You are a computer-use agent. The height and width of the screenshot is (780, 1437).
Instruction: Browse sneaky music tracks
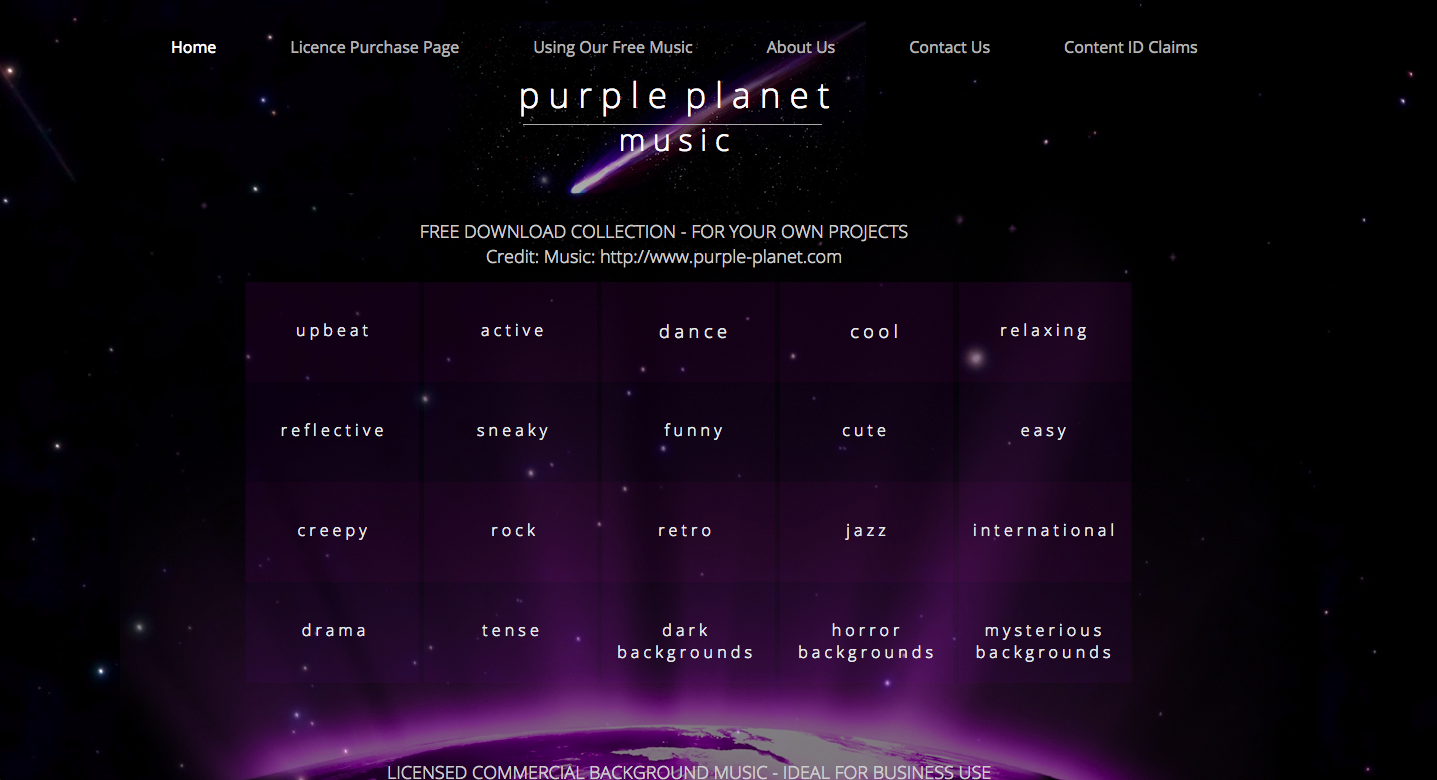[x=512, y=431]
